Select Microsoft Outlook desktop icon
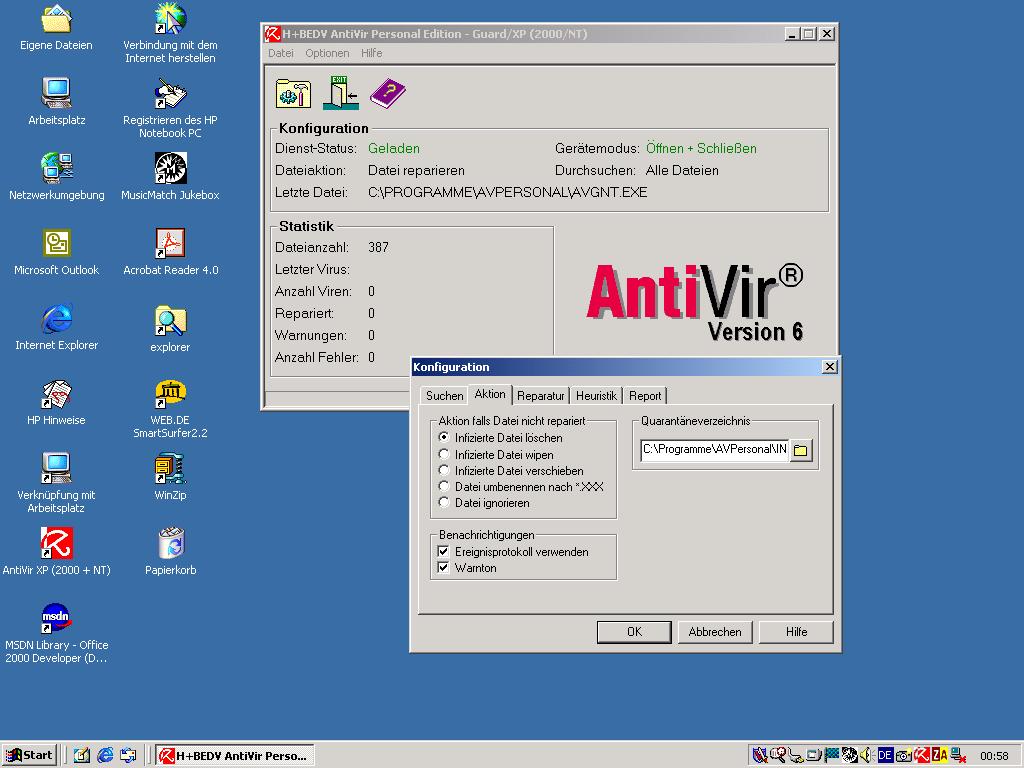1024x768 pixels. coord(56,252)
